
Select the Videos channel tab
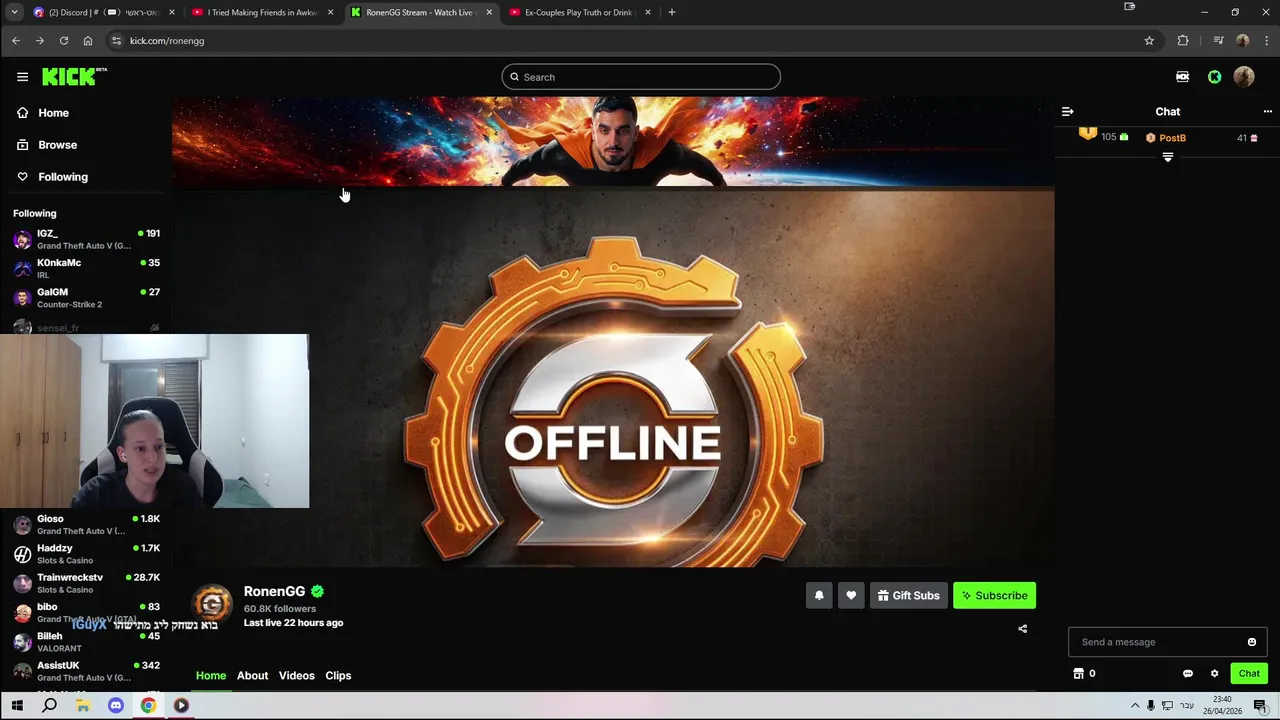coord(296,675)
